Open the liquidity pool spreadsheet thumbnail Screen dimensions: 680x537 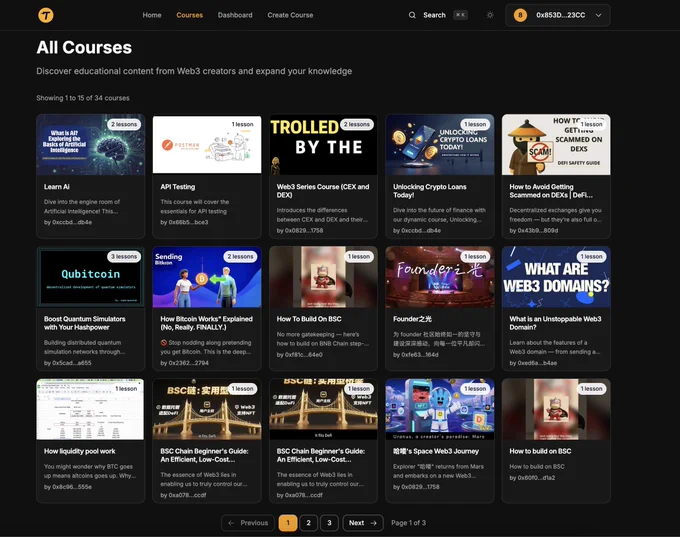coord(91,409)
